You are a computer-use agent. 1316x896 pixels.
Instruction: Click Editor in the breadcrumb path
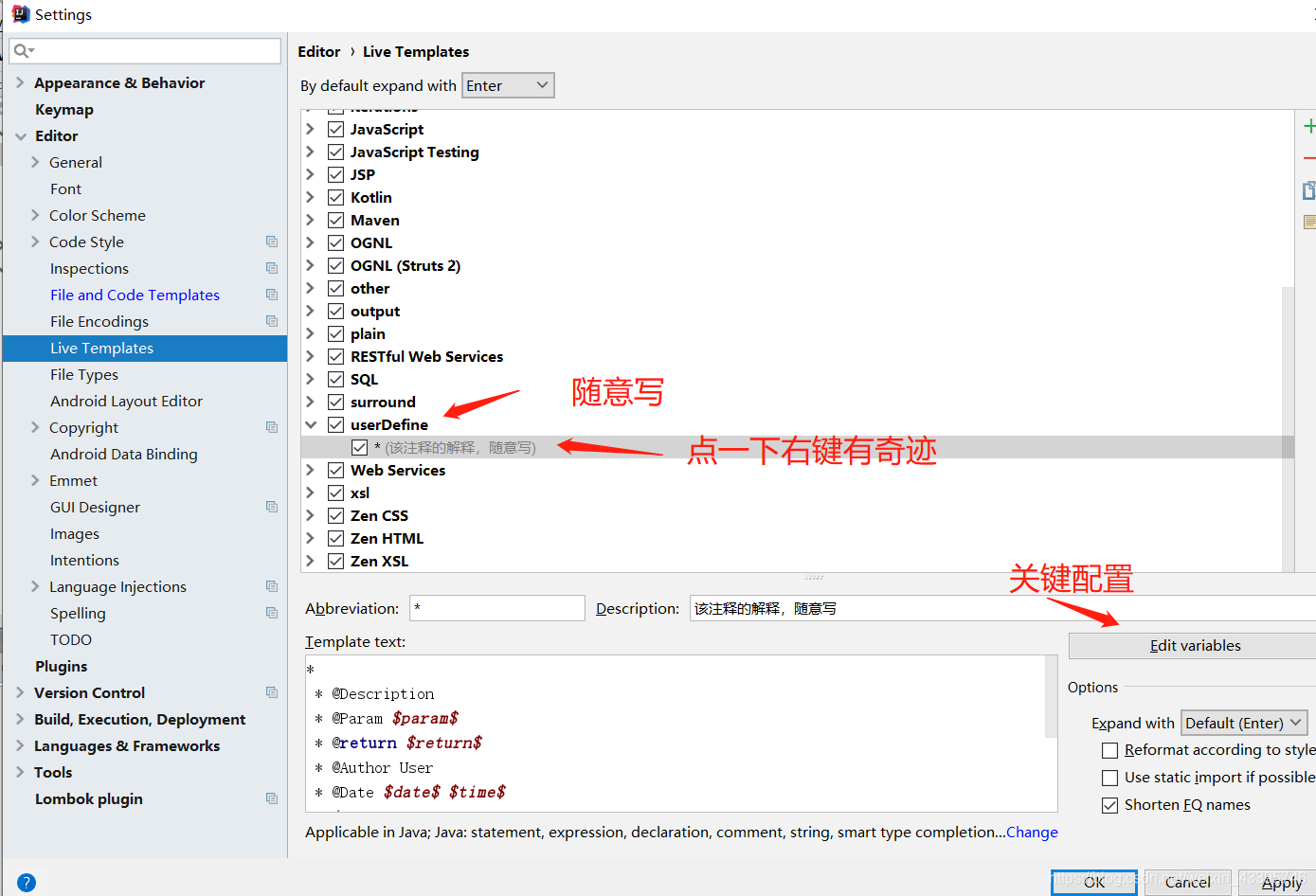pyautogui.click(x=318, y=51)
